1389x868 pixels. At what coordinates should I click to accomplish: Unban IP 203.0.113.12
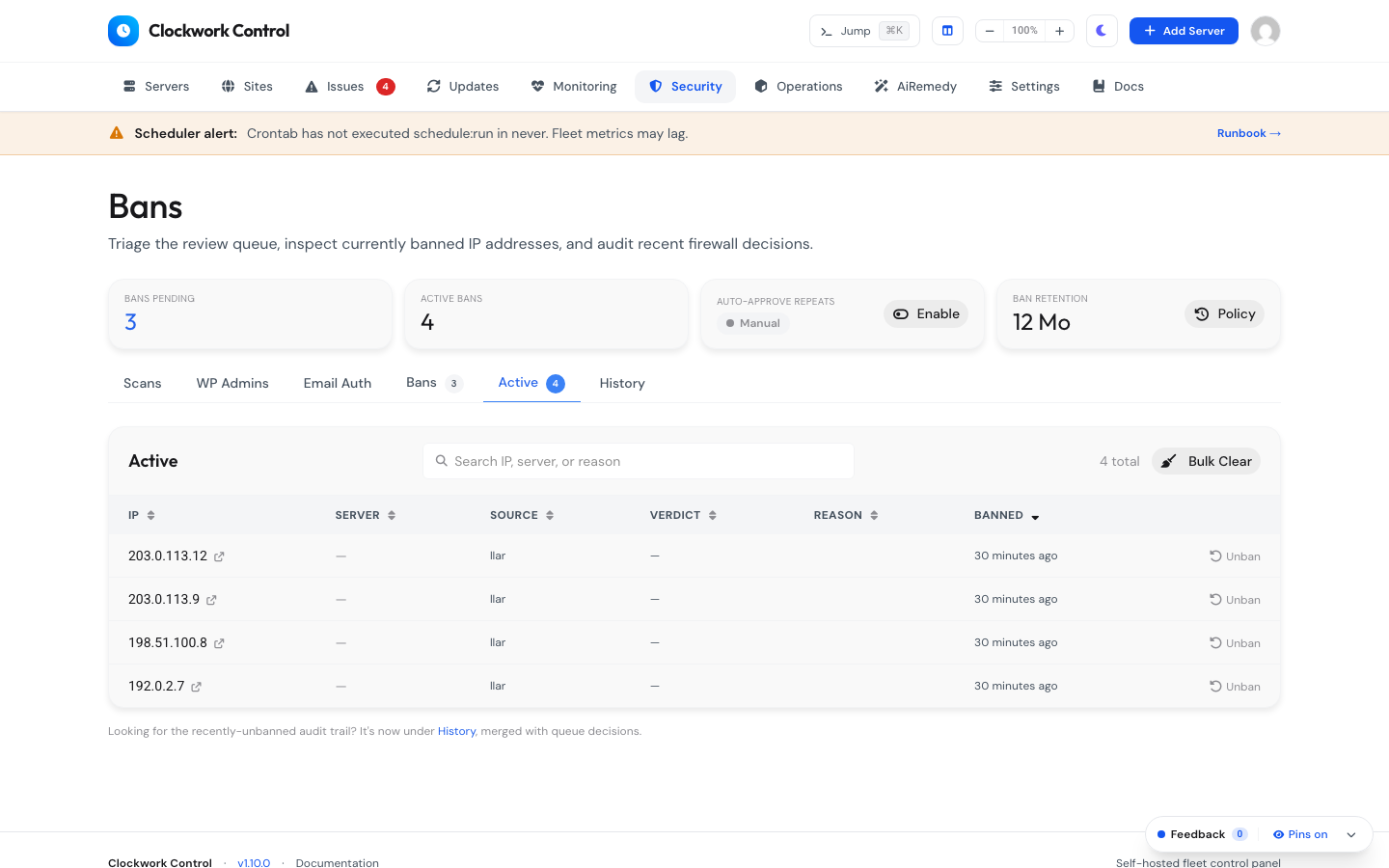point(1235,556)
